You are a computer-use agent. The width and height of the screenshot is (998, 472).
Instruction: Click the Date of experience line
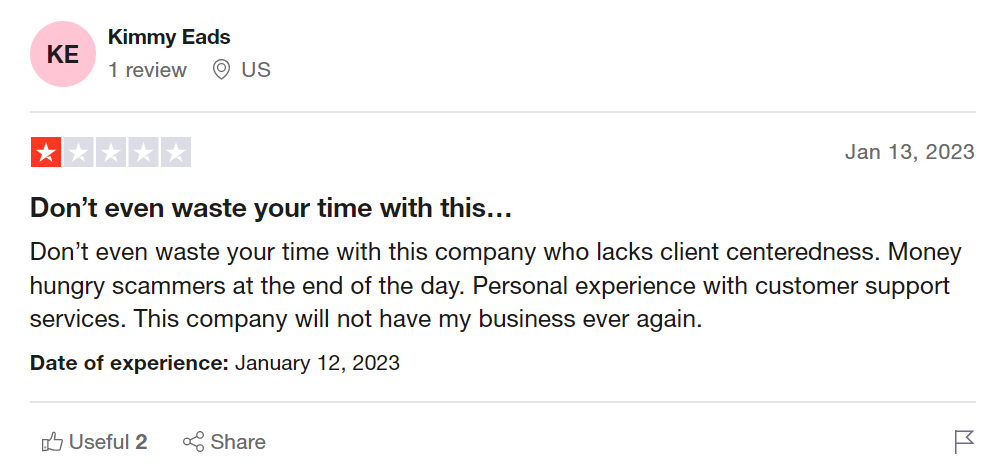[214, 363]
